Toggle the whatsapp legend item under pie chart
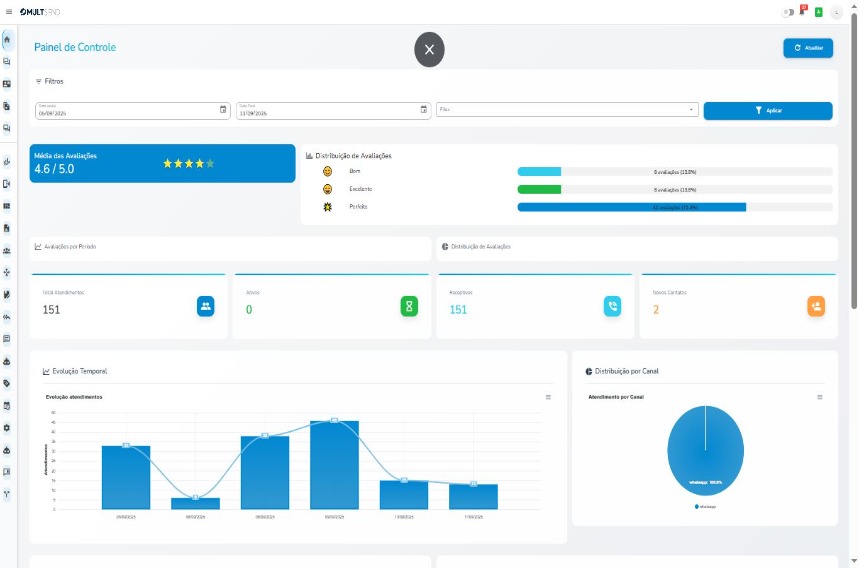The image size is (859, 568). (706, 507)
